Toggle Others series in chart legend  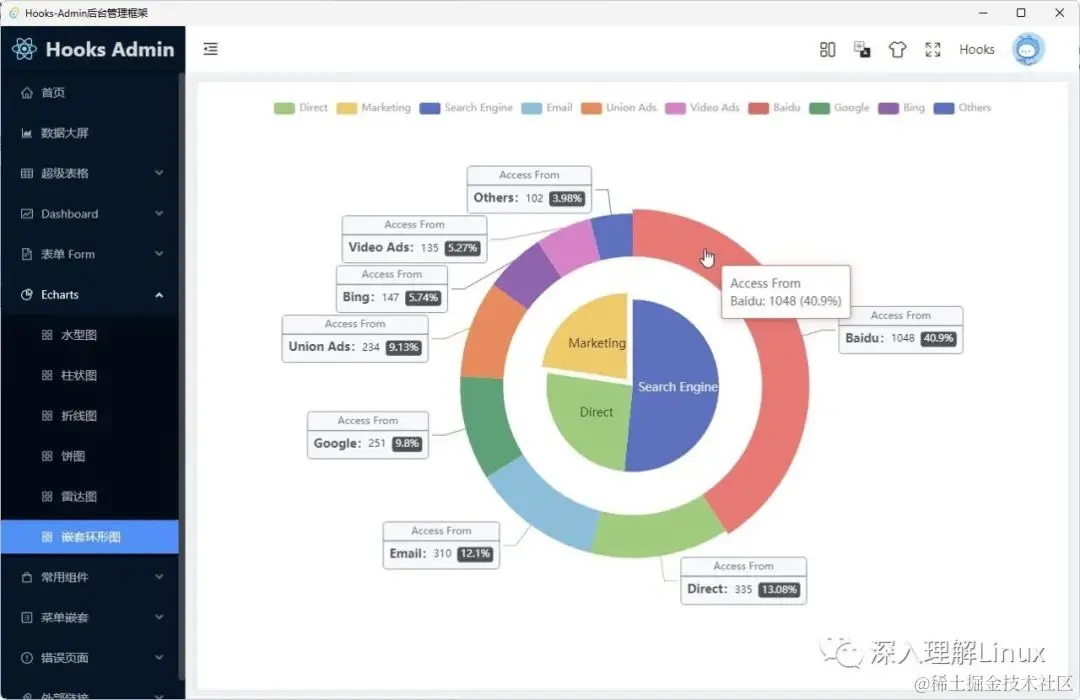point(962,107)
